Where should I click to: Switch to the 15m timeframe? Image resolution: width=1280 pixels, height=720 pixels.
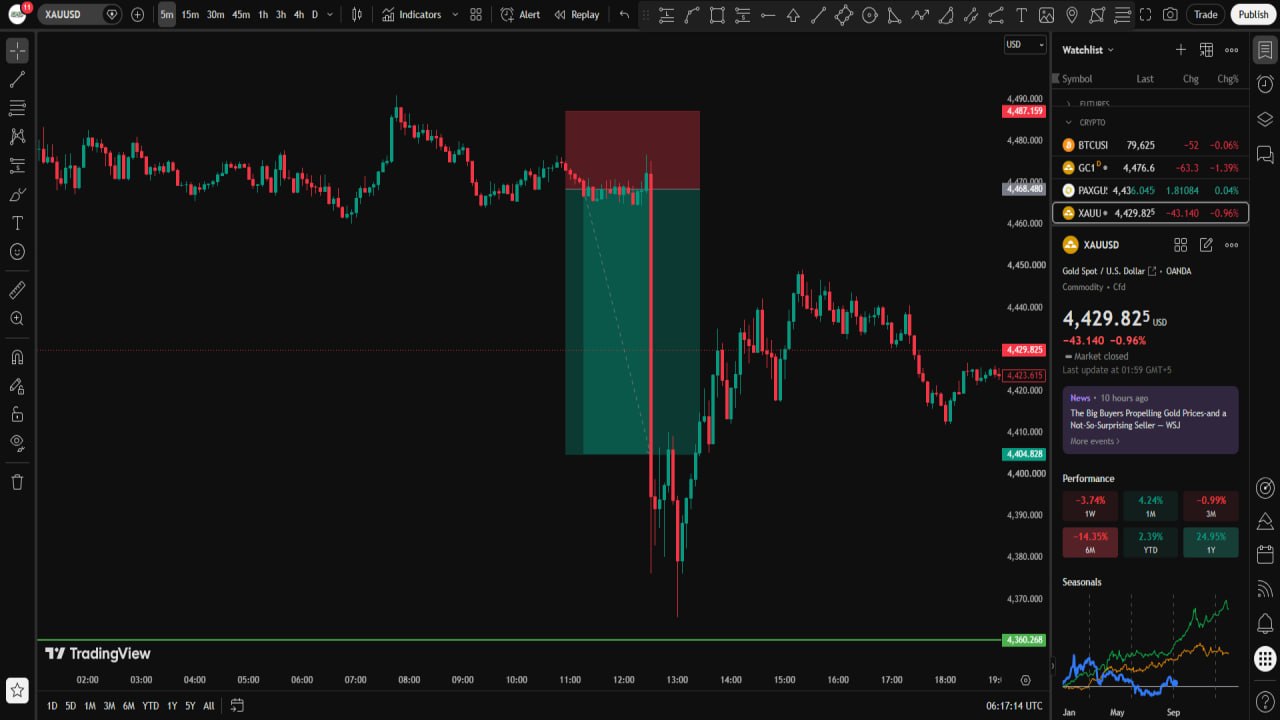coord(190,15)
